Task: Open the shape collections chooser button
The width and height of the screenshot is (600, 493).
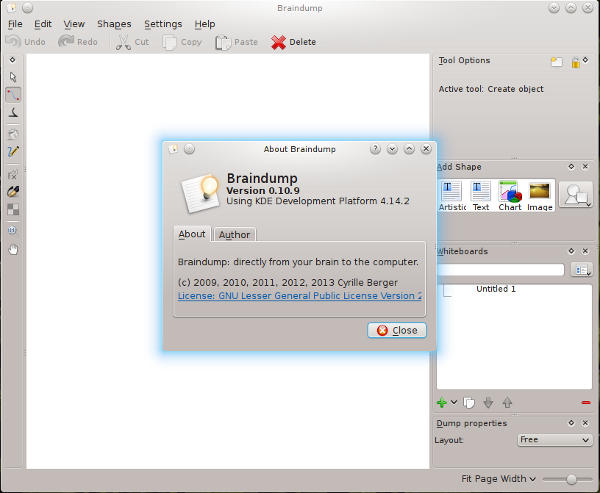Action: (576, 195)
